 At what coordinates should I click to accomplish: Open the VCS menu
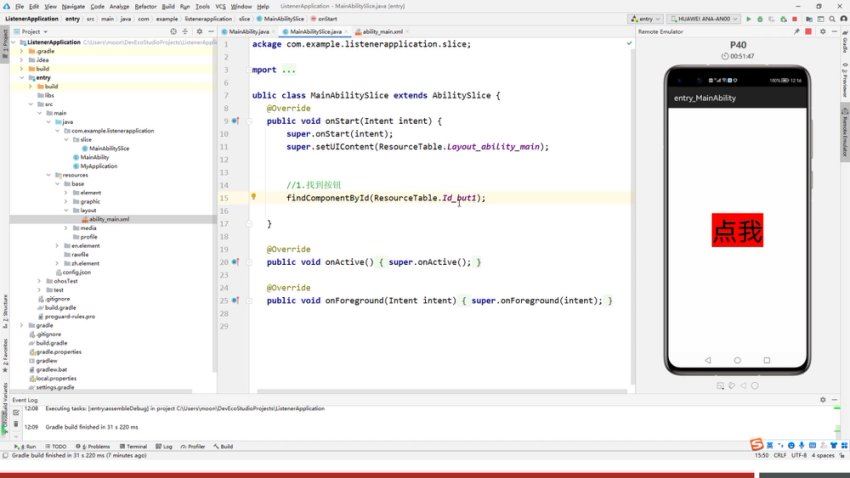pos(221,7)
